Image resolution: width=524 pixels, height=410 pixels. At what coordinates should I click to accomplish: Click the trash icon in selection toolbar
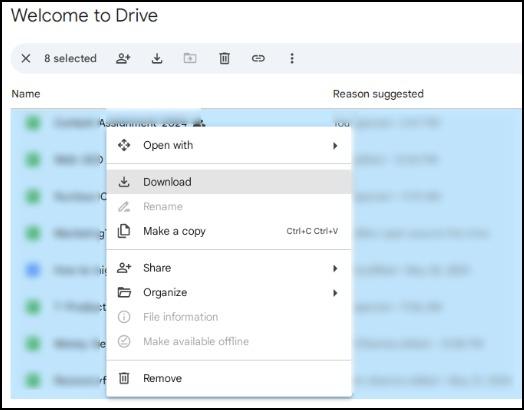pos(224,58)
